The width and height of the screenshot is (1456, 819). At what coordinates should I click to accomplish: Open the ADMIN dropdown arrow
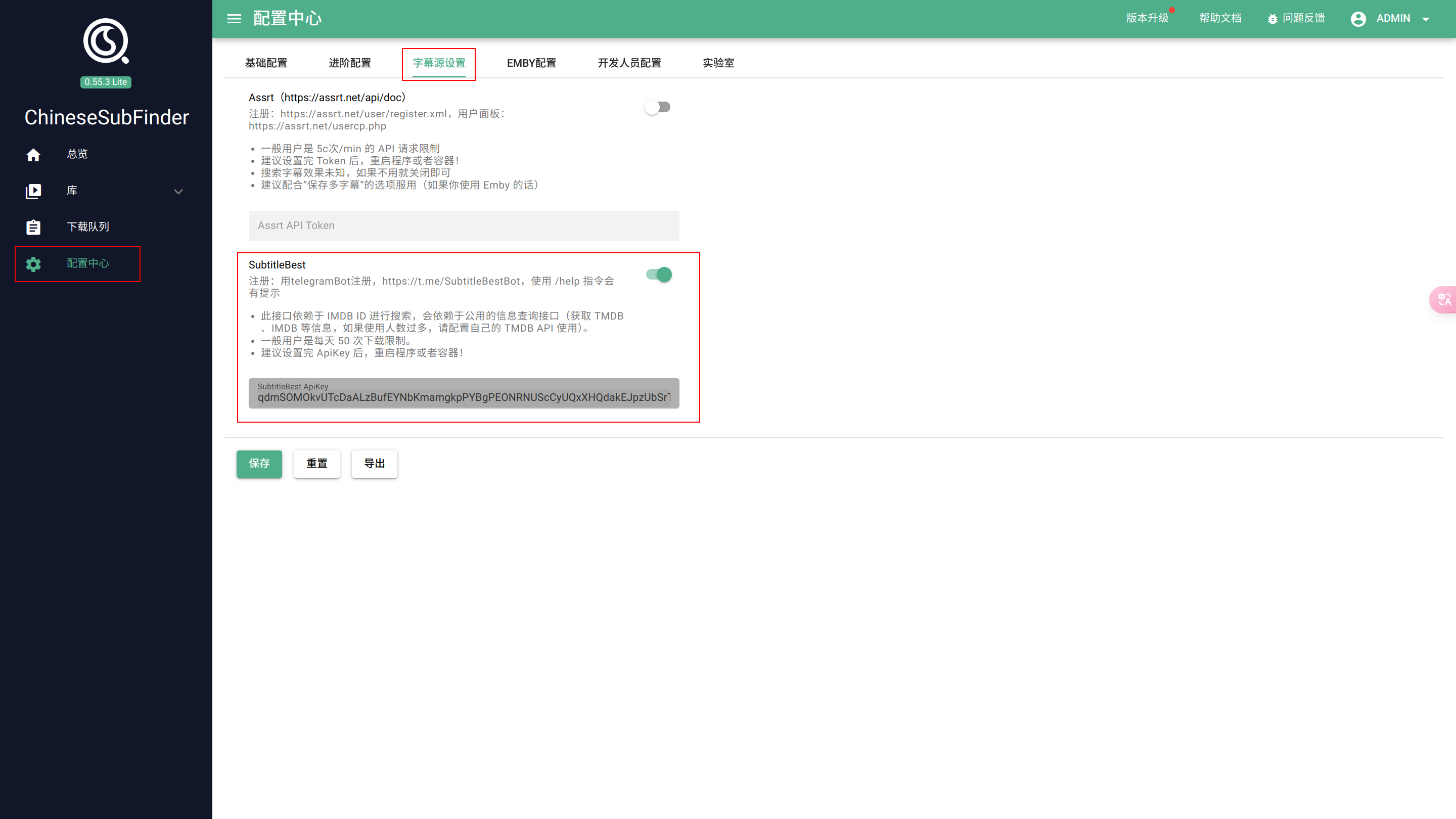coord(1426,19)
